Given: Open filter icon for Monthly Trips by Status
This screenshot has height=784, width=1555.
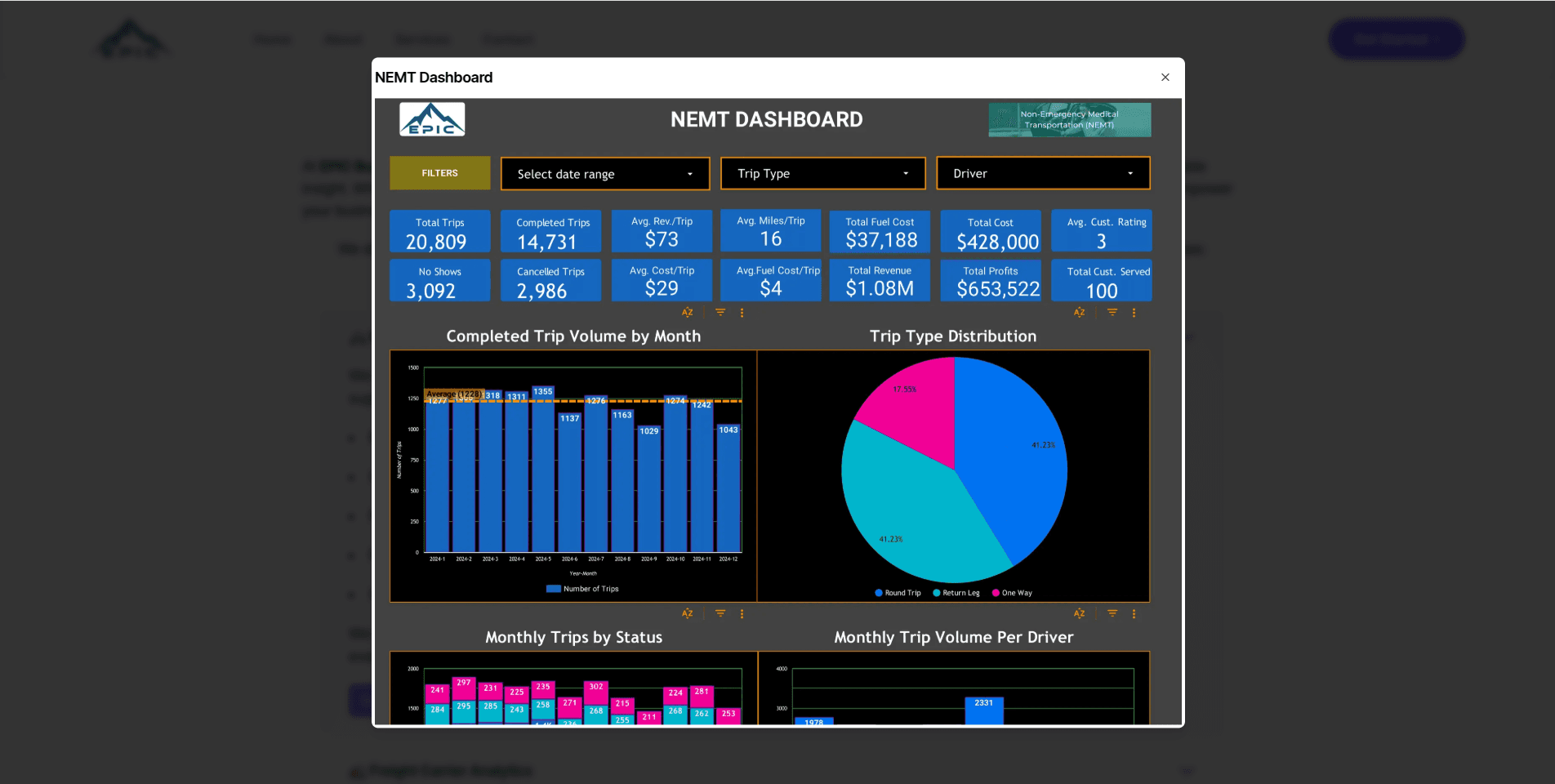Looking at the screenshot, I should pos(720,613).
